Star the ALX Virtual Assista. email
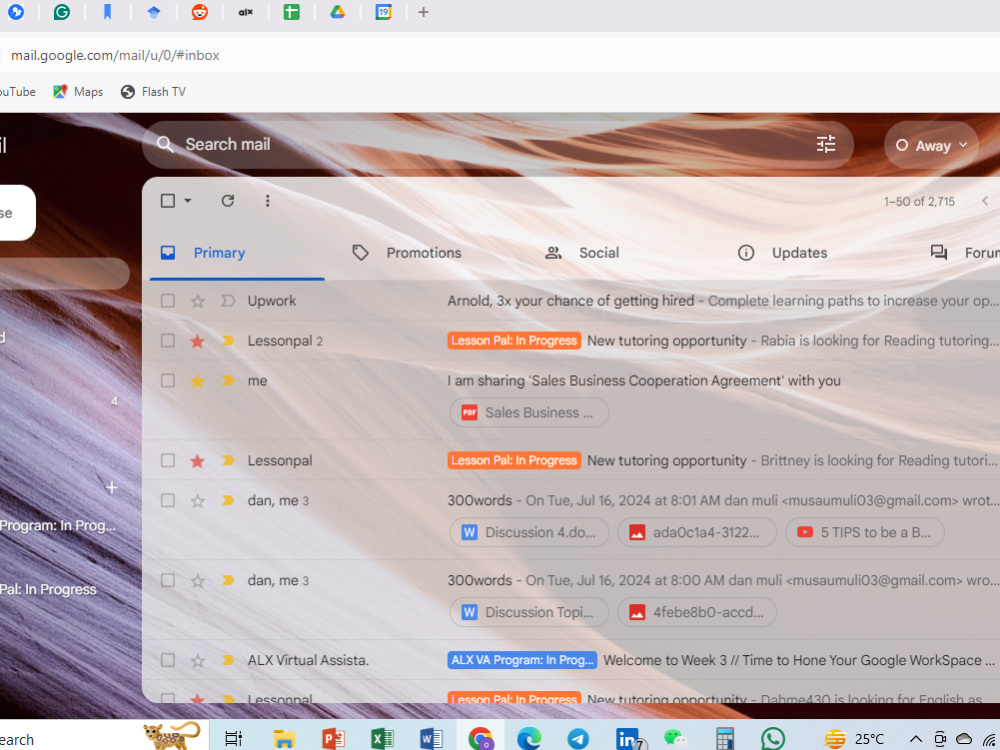The width and height of the screenshot is (1000, 750). tap(198, 660)
